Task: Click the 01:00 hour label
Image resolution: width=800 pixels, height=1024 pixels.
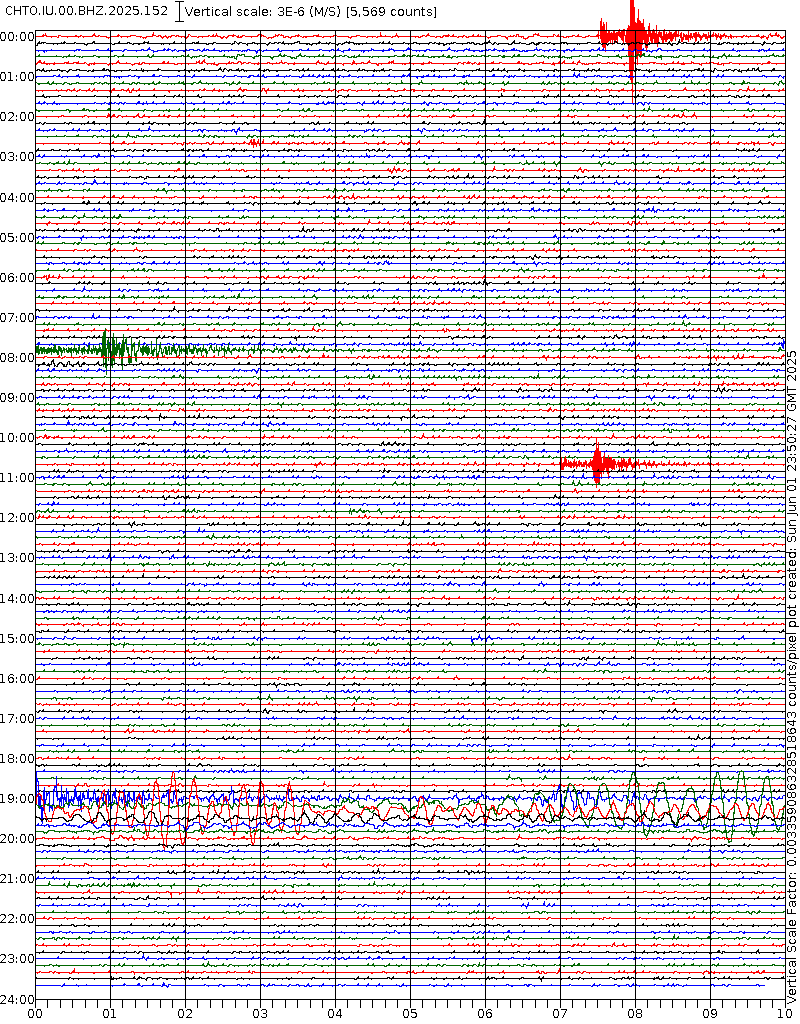Action: coord(17,77)
